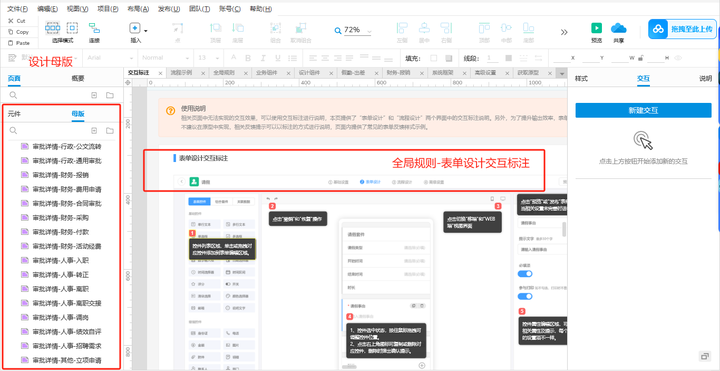Click the search icon in masters panel
Image resolution: width=720 pixels, height=371 pixels.
(13, 131)
